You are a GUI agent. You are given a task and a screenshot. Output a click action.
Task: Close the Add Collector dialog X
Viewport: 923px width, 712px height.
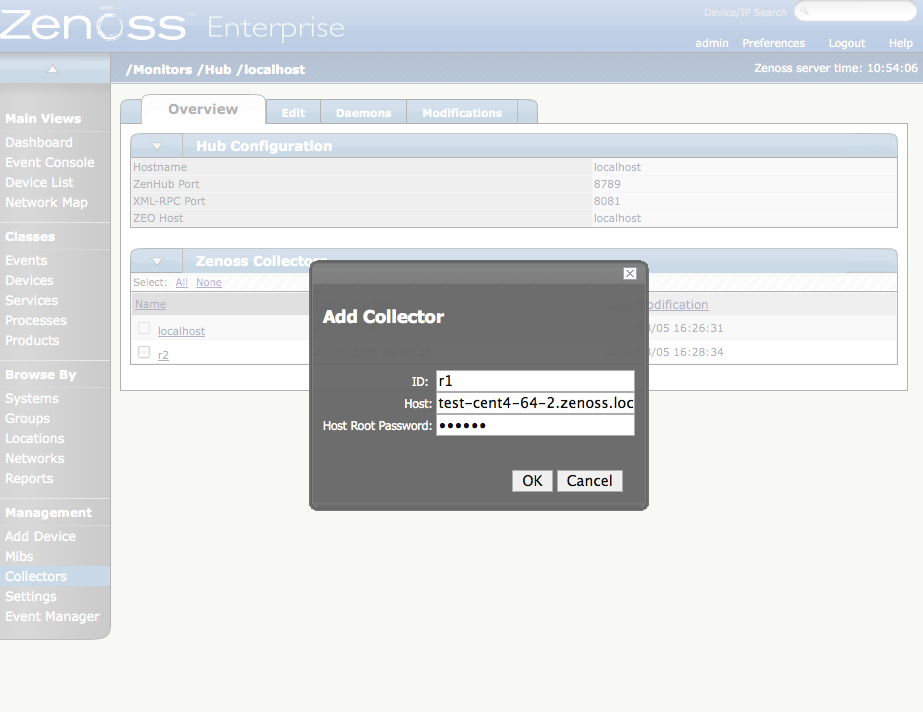pyautogui.click(x=630, y=274)
